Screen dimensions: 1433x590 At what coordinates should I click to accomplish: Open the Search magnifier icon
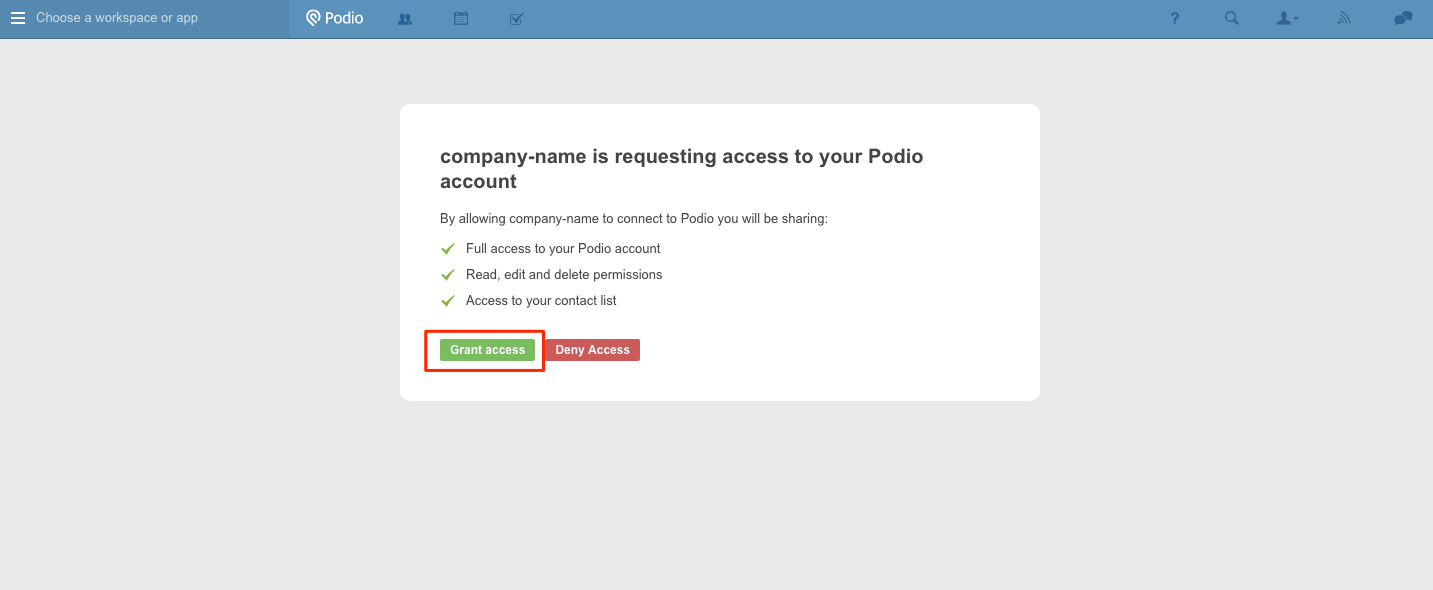tap(1232, 18)
